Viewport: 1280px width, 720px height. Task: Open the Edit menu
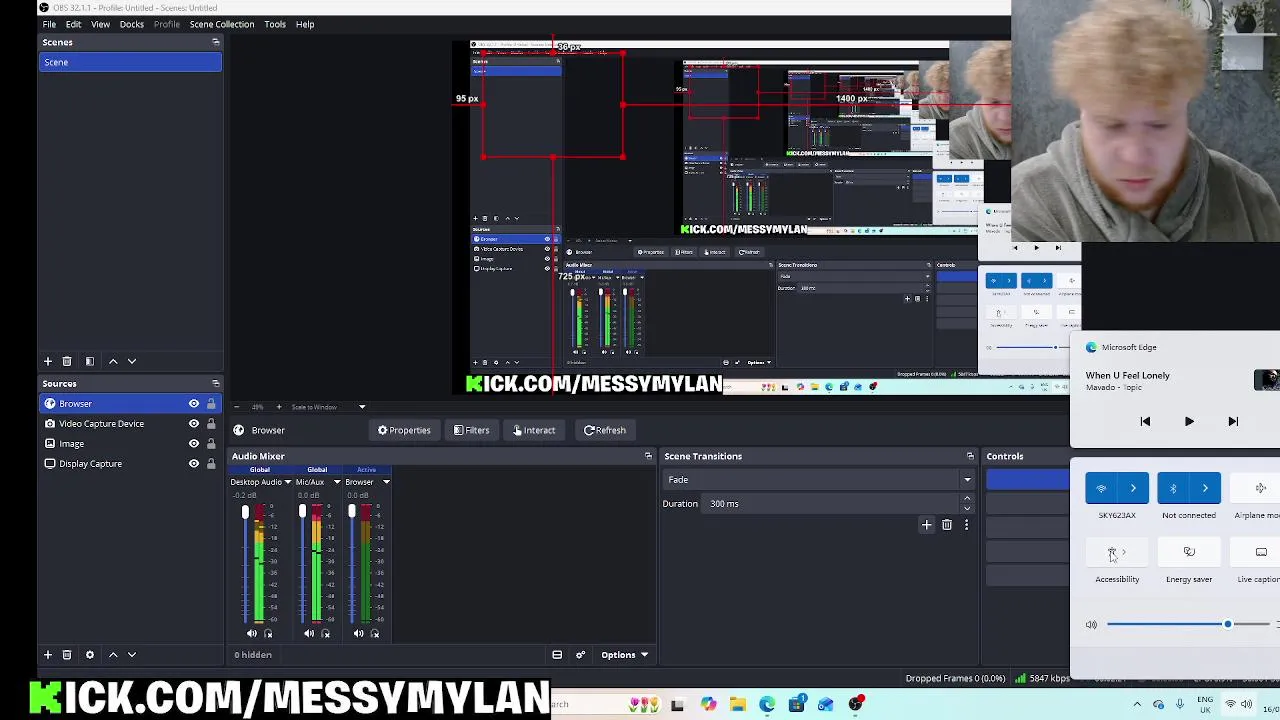pos(73,24)
